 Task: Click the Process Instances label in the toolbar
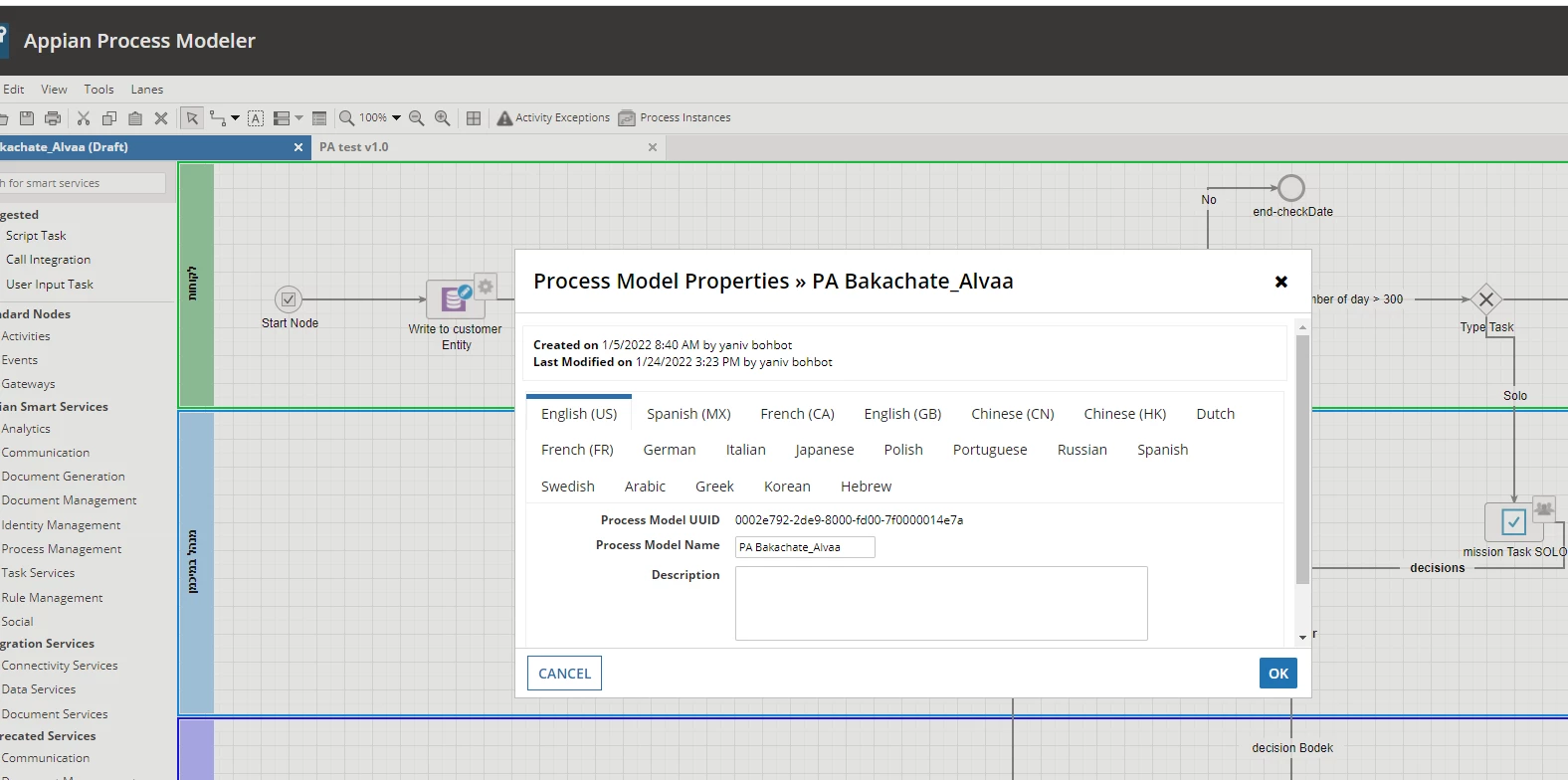point(686,117)
